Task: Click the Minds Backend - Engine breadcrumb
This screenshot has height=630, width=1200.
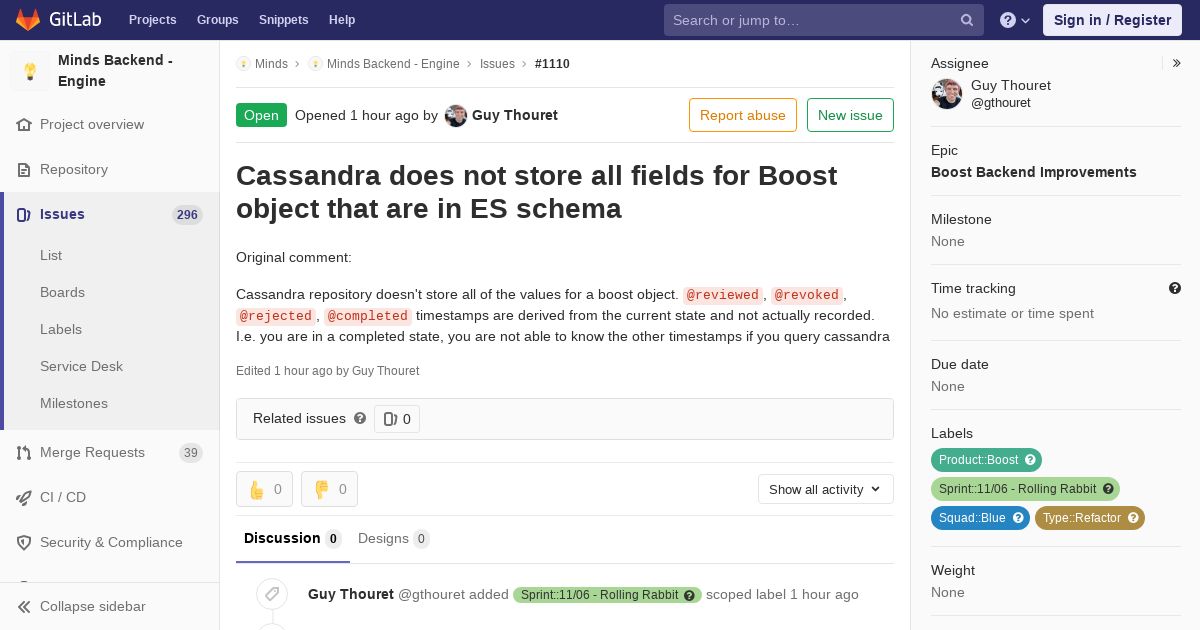Action: [x=393, y=63]
